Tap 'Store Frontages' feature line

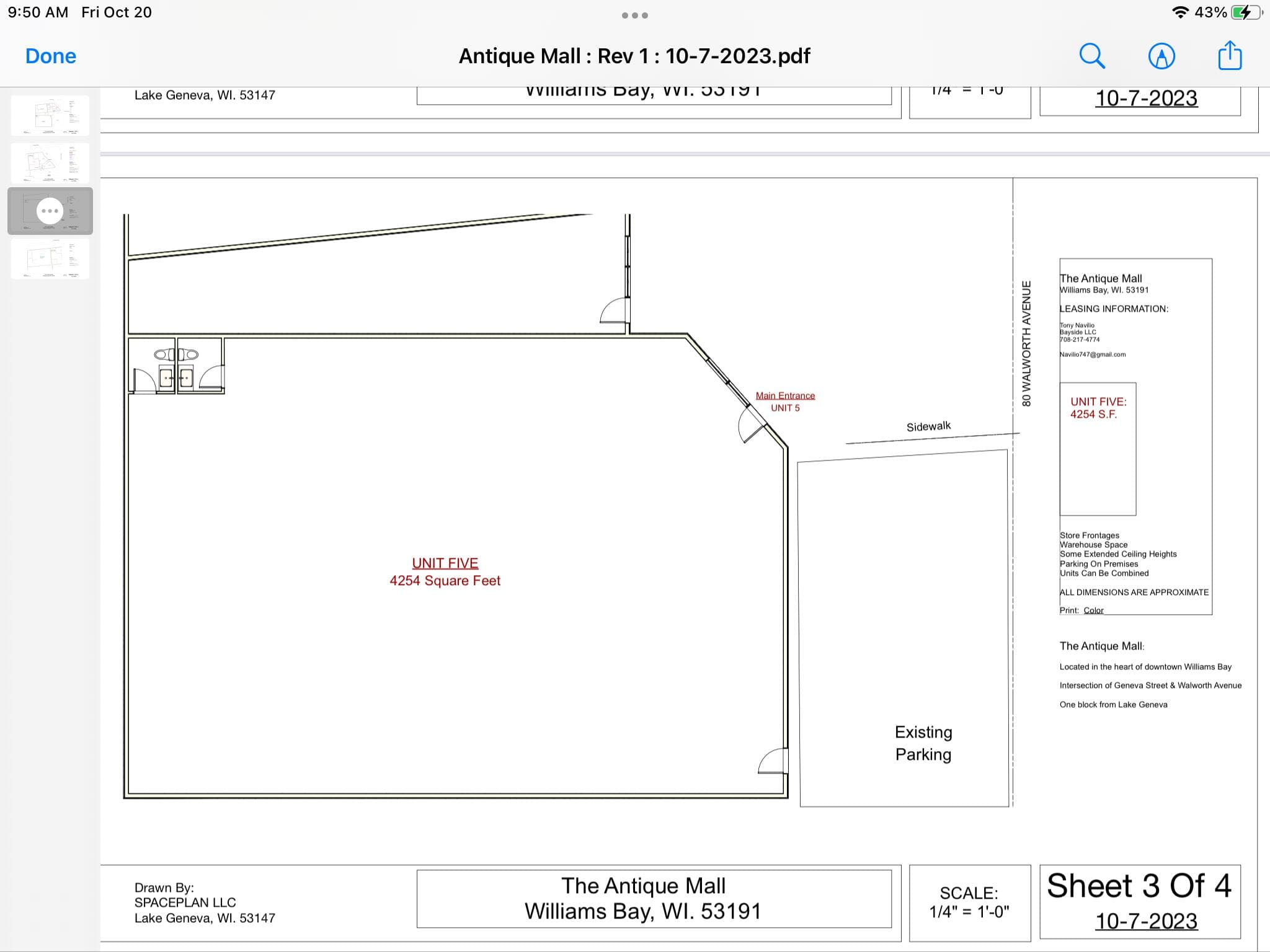(x=1090, y=535)
